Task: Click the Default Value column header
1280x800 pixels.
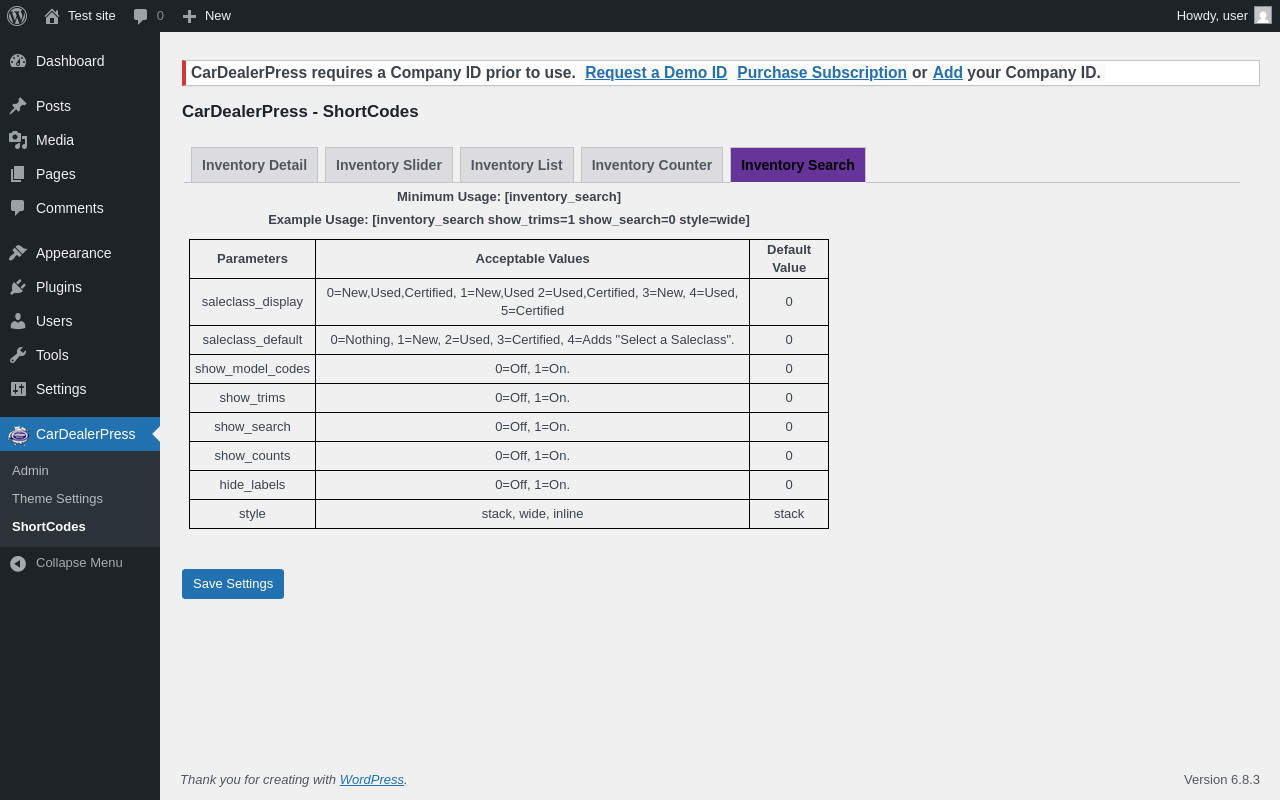Action: (789, 259)
